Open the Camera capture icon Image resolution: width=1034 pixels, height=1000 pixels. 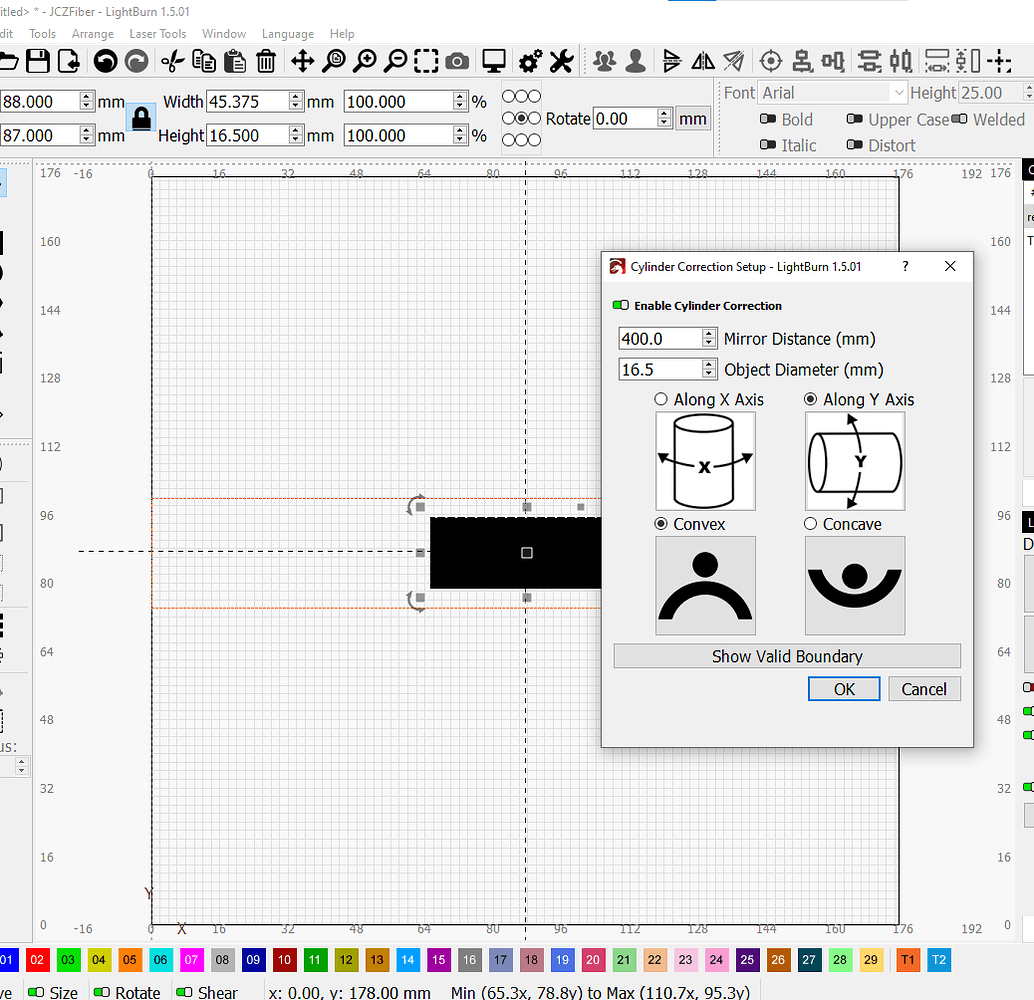click(457, 61)
